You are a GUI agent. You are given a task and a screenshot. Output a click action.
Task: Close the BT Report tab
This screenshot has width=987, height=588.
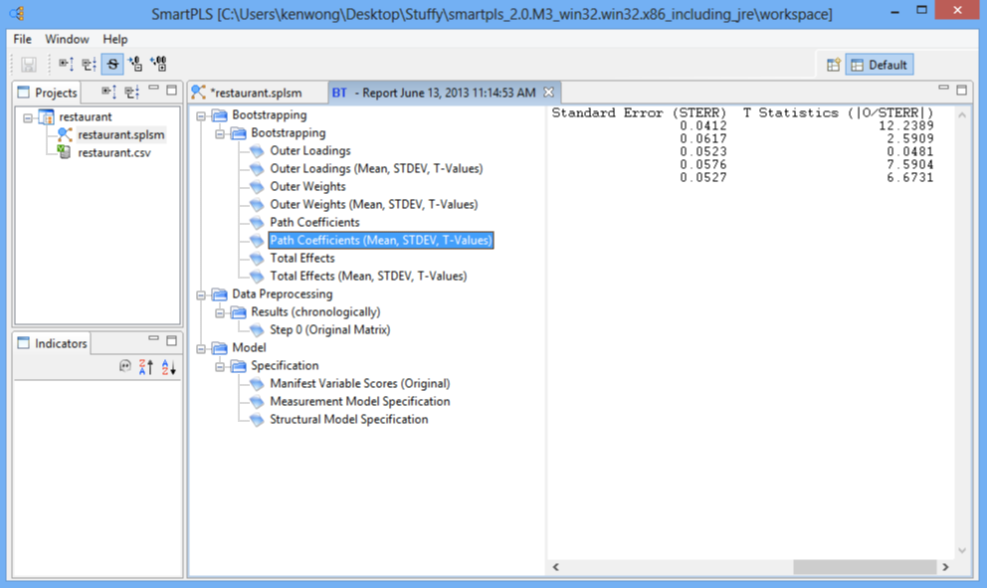[x=548, y=92]
